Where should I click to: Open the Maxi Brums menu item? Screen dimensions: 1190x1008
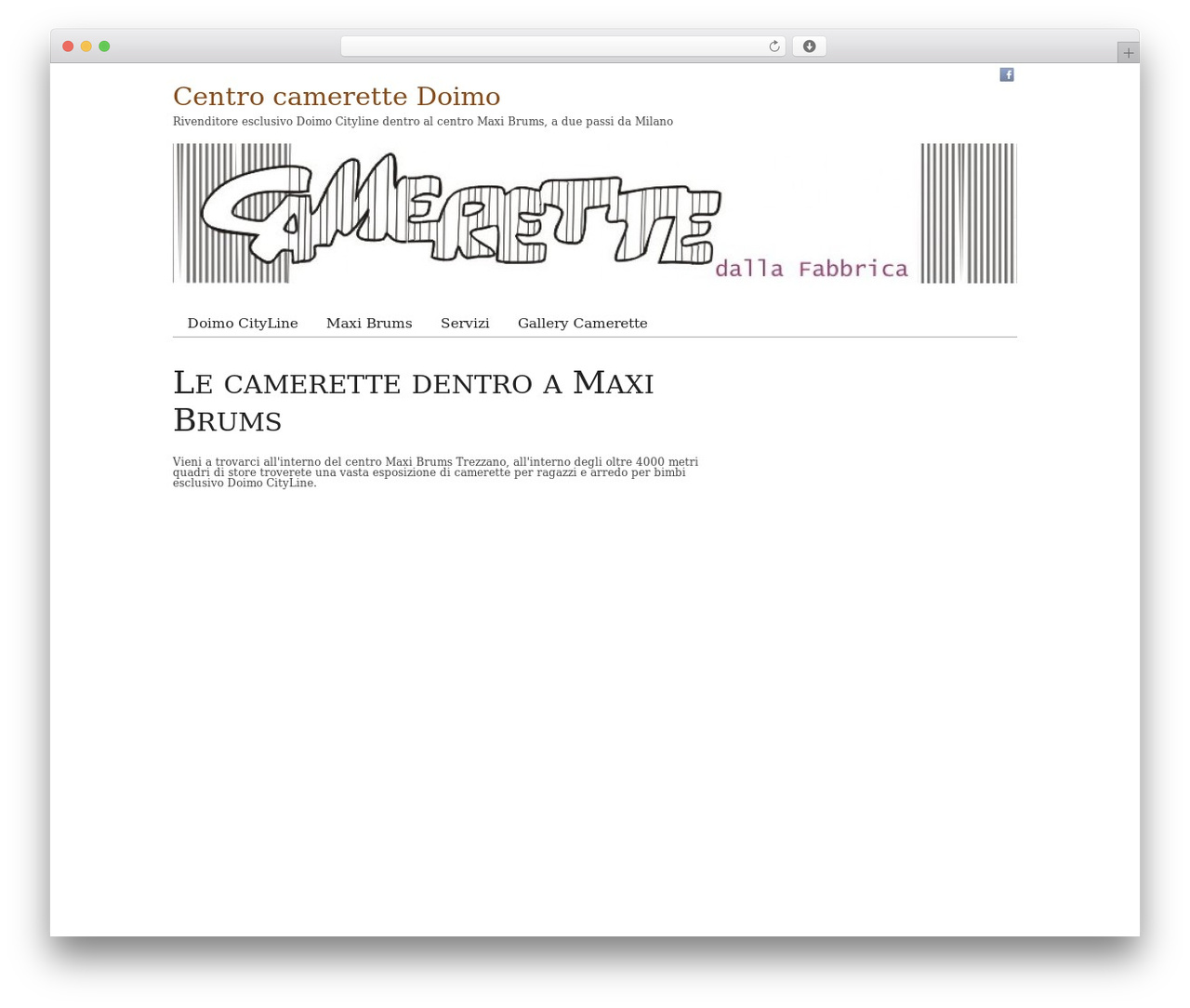pyautogui.click(x=369, y=324)
